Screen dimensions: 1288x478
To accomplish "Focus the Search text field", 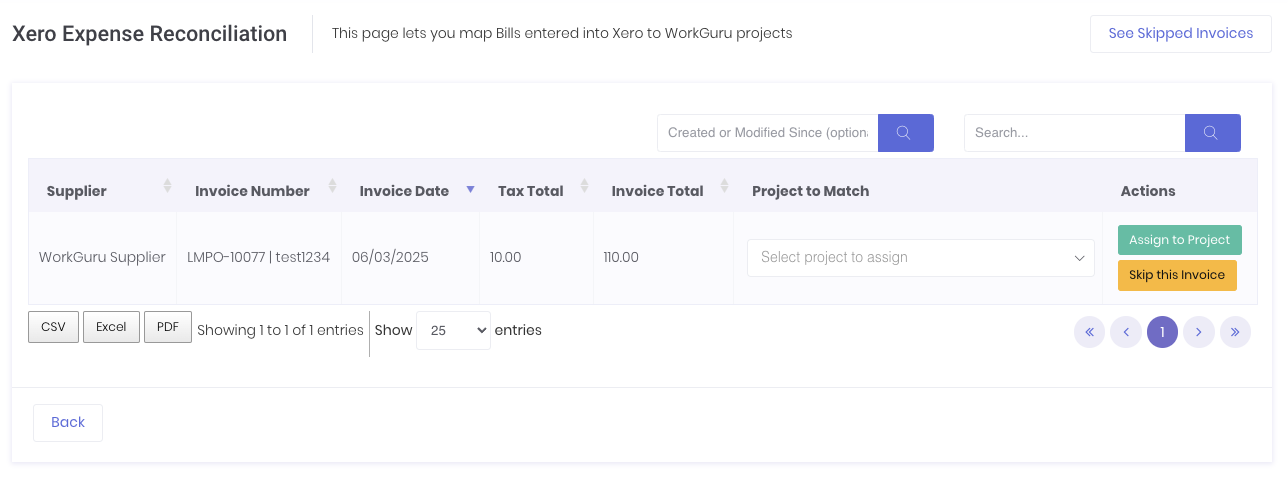I will (x=1074, y=133).
